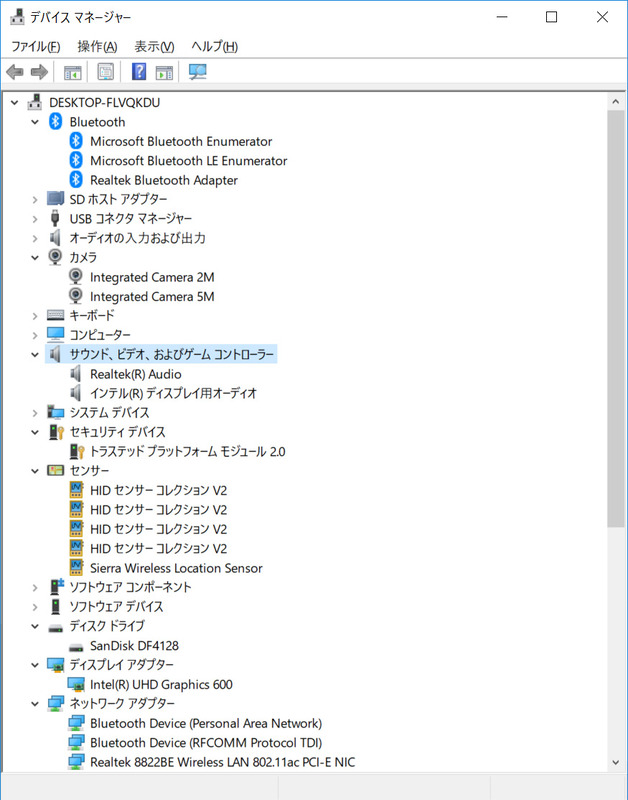The height and width of the screenshot is (800, 628).
Task: Click the キーボード keyboard icon
Action: coord(55,315)
